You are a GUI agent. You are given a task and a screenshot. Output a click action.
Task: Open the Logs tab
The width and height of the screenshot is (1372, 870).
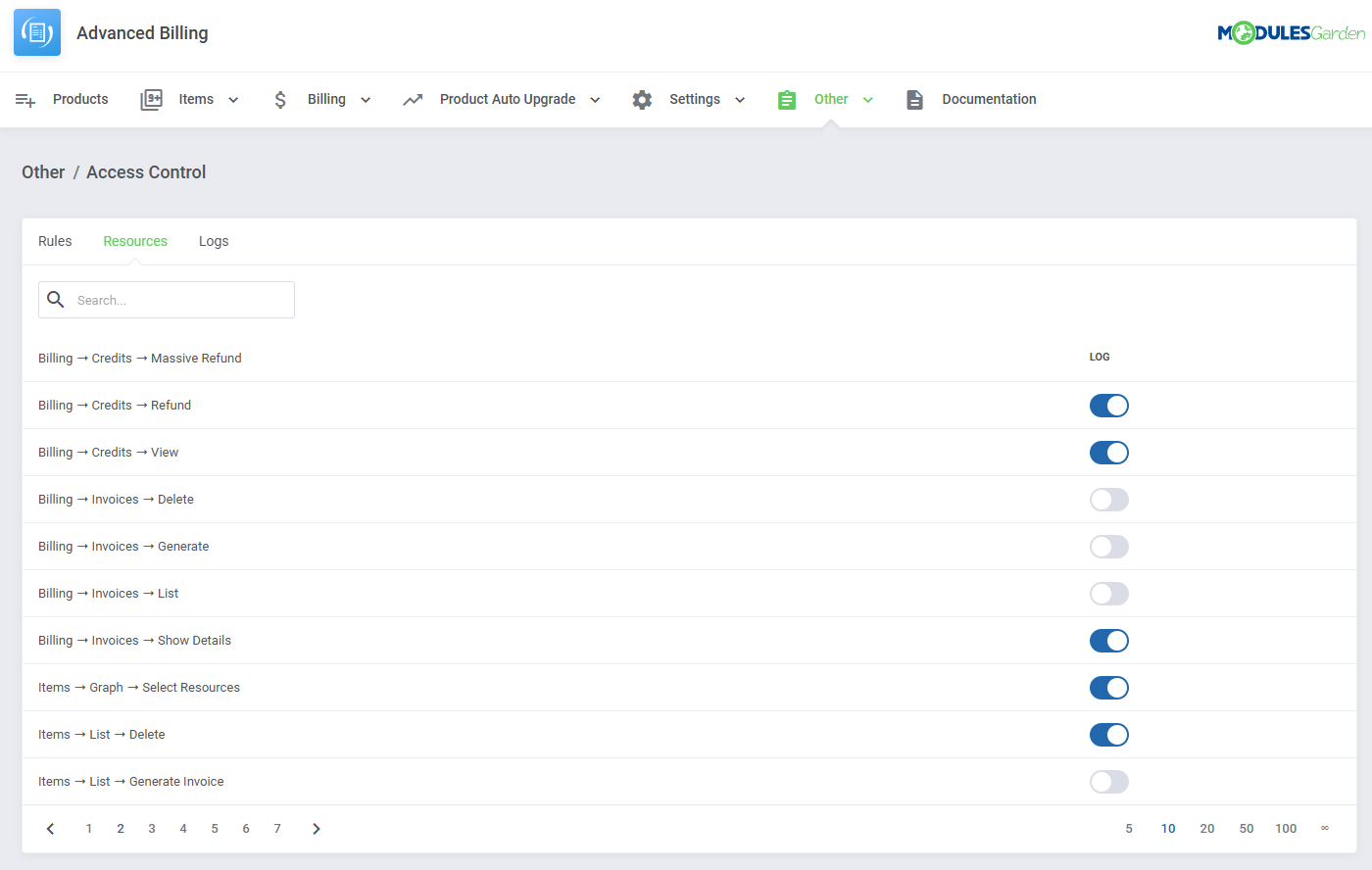point(214,241)
